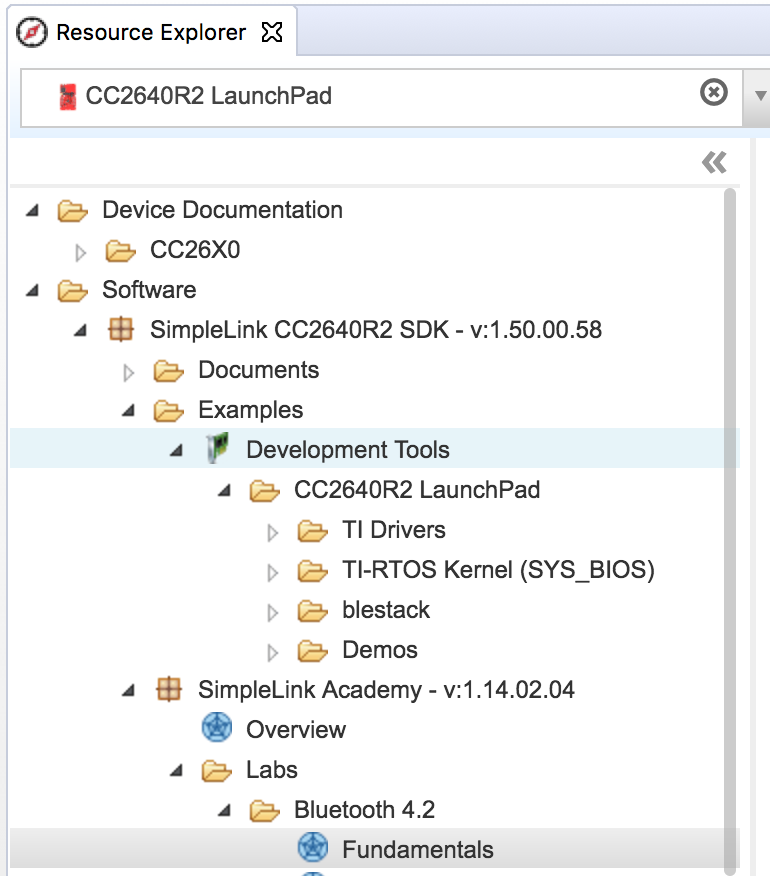Screen dimensions: 770x876
Task: Click the Resource Explorer tab icon
Action: (33, 31)
